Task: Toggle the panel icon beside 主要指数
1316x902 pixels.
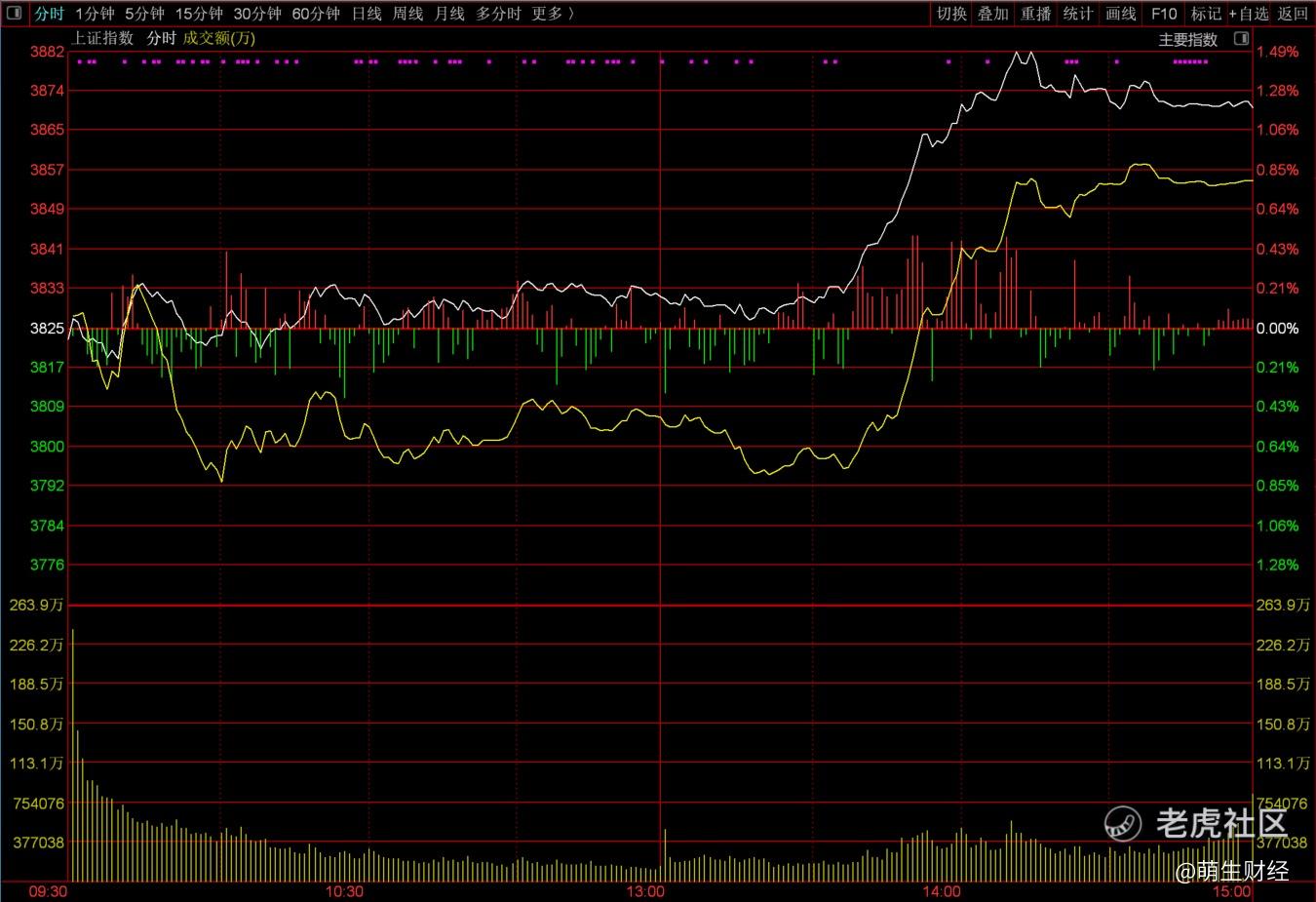Action: point(1241,39)
